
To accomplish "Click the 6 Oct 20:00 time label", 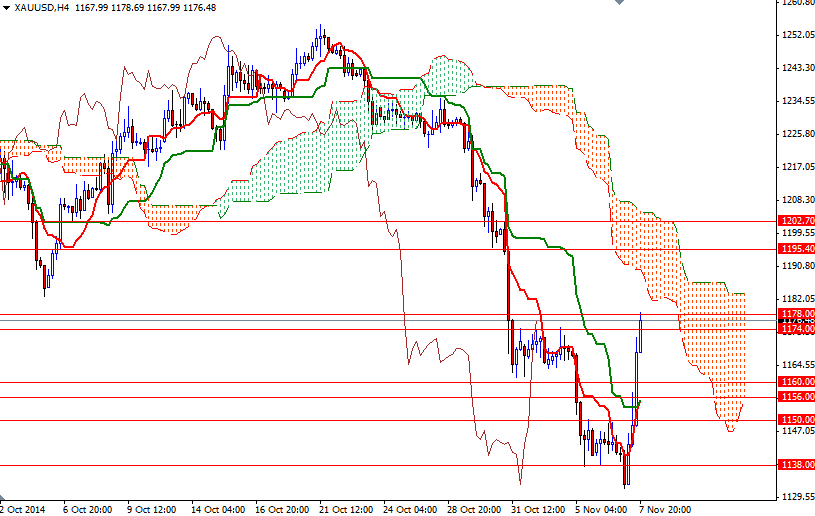I will click(x=87, y=509).
